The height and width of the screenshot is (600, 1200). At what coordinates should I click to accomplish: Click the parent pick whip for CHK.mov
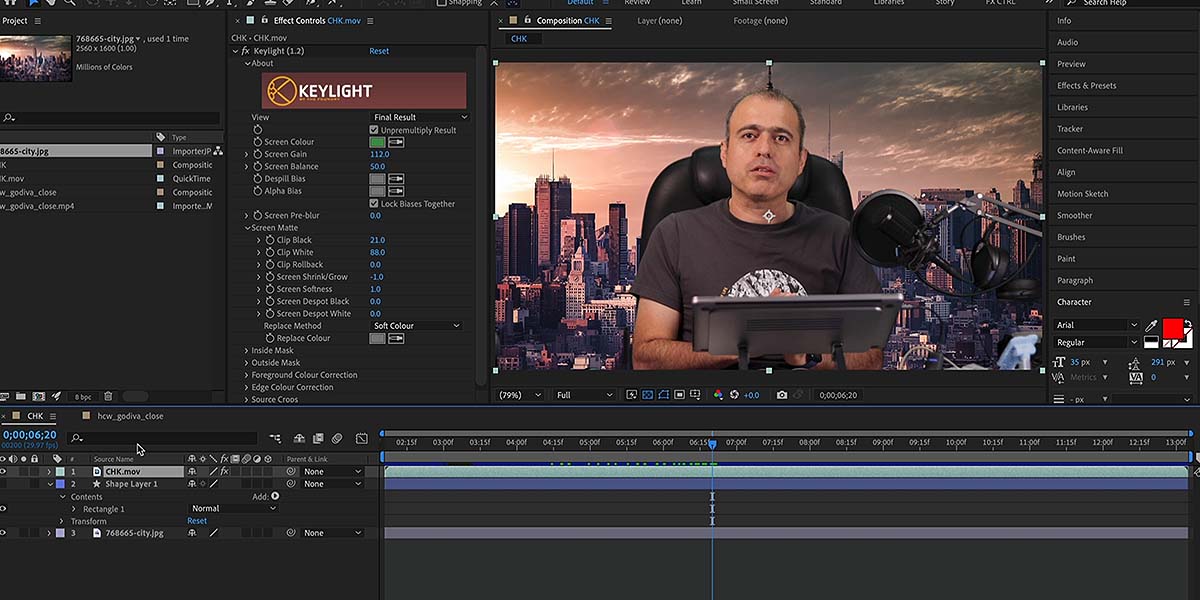(x=291, y=471)
